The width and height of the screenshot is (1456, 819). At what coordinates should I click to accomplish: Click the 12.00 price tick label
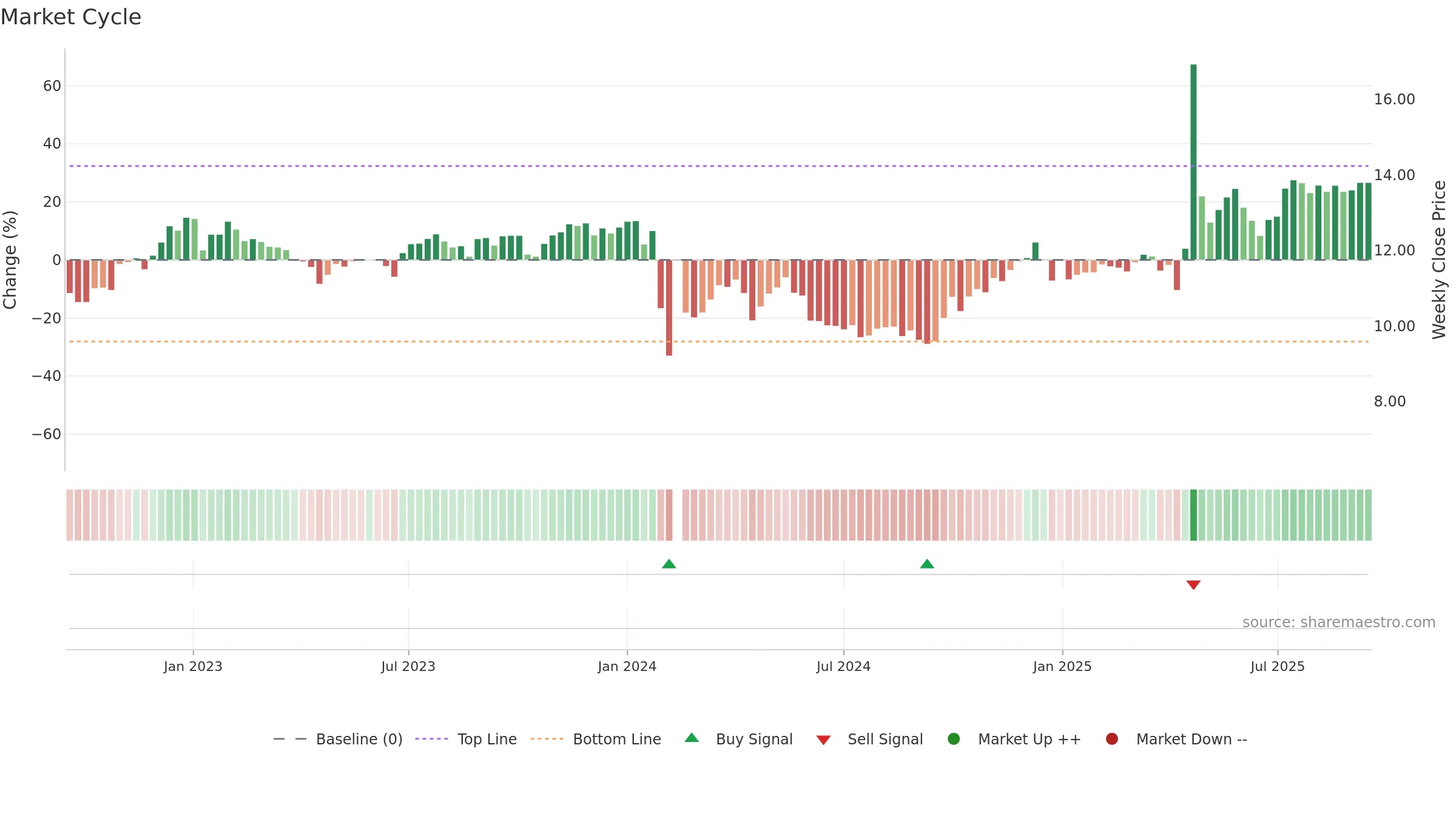coord(1394,251)
